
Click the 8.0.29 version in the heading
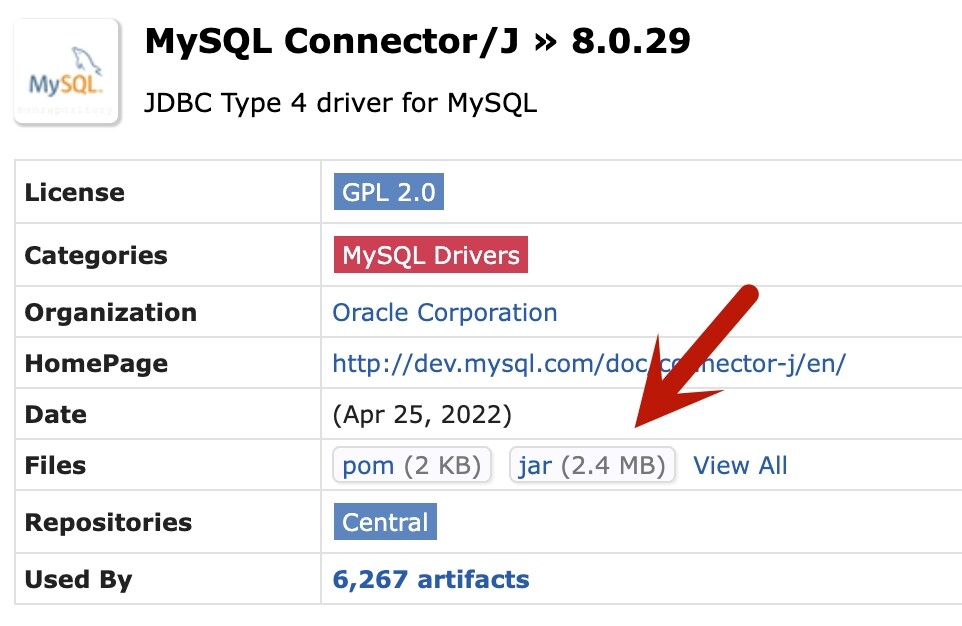(x=630, y=42)
